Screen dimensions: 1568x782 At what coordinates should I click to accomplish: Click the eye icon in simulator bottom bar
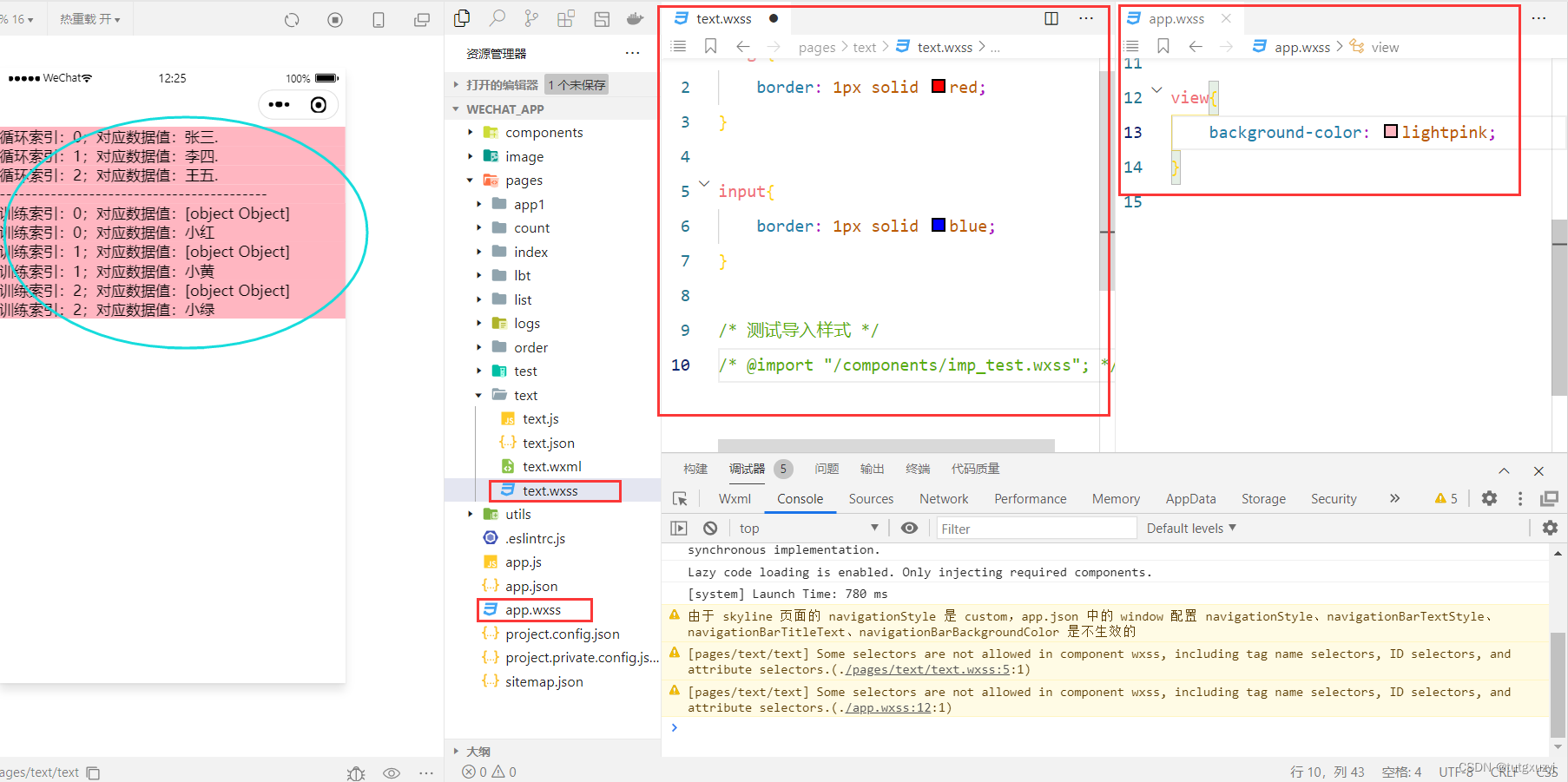point(392,772)
